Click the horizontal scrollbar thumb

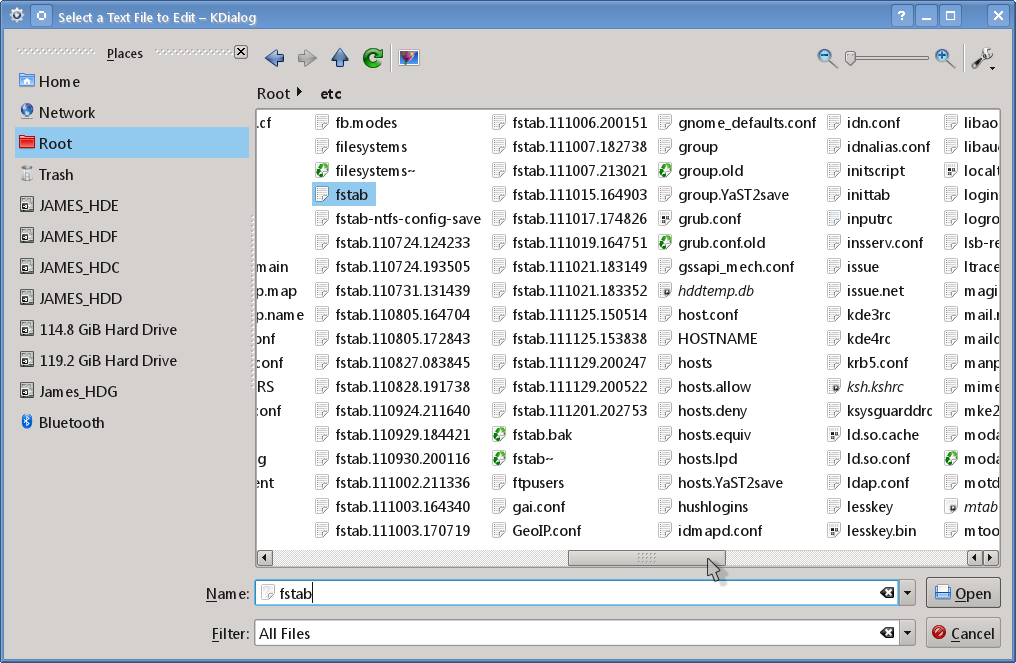(647, 557)
